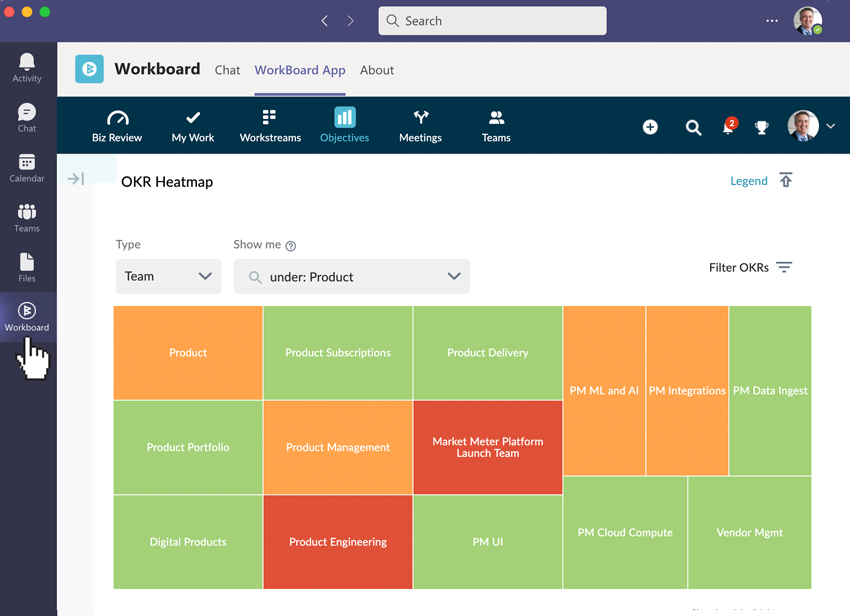The image size is (850, 616).
Task: Select the Product heatmap tile
Action: point(188,353)
